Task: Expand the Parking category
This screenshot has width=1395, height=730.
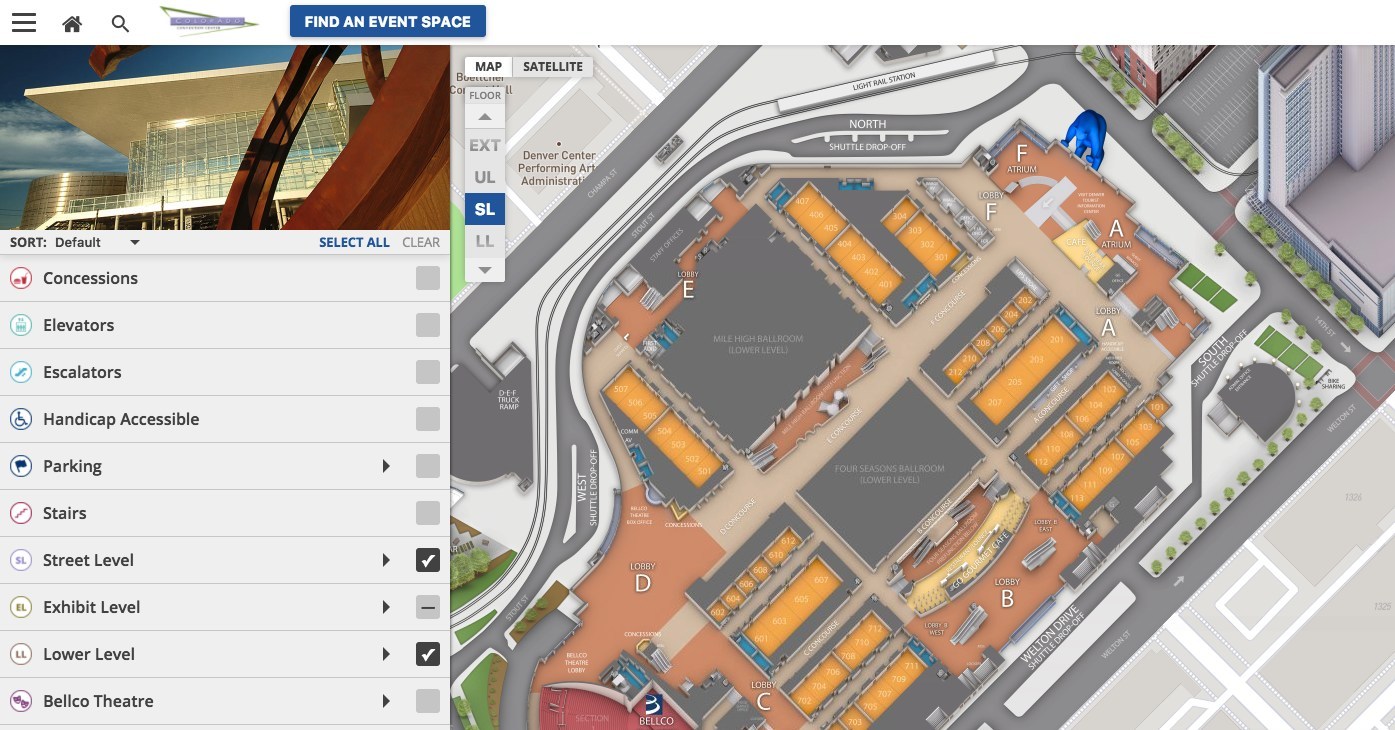Action: (387, 466)
